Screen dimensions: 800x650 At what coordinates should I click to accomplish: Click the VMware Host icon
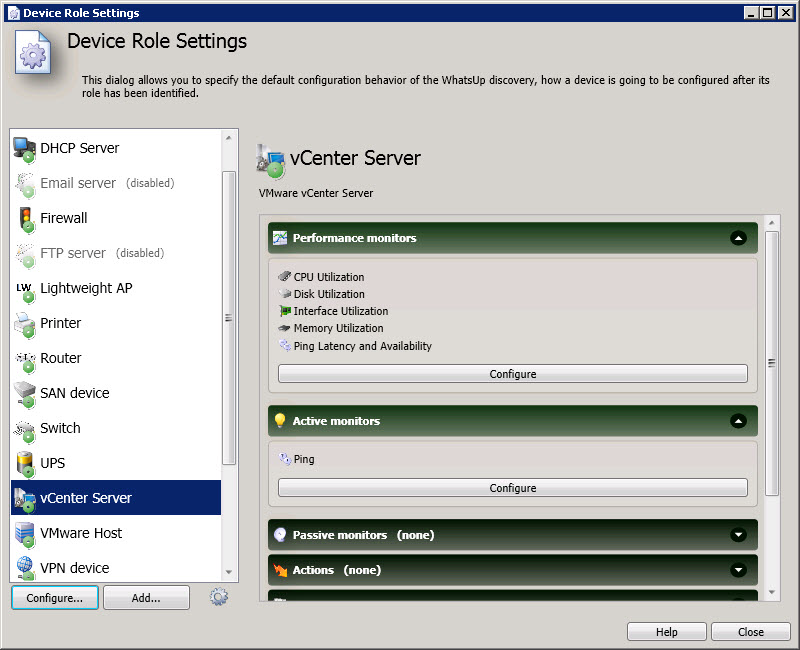tap(24, 533)
